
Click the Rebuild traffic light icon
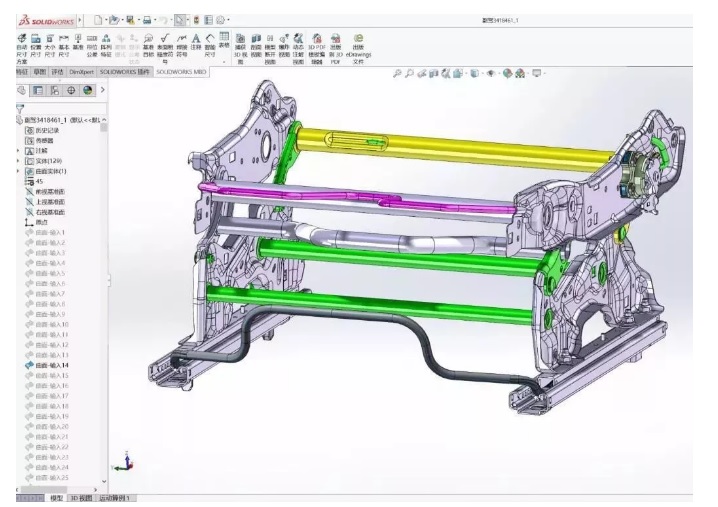(195, 20)
